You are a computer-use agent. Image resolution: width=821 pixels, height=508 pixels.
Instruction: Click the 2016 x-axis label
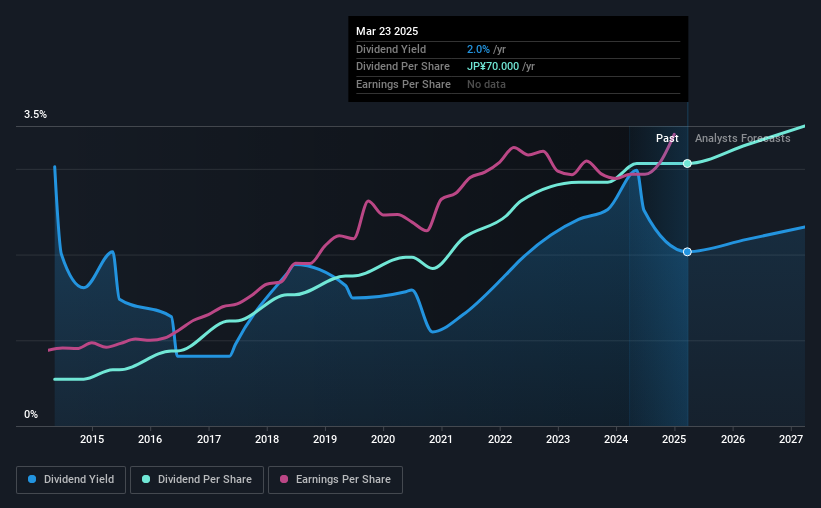[x=150, y=439]
